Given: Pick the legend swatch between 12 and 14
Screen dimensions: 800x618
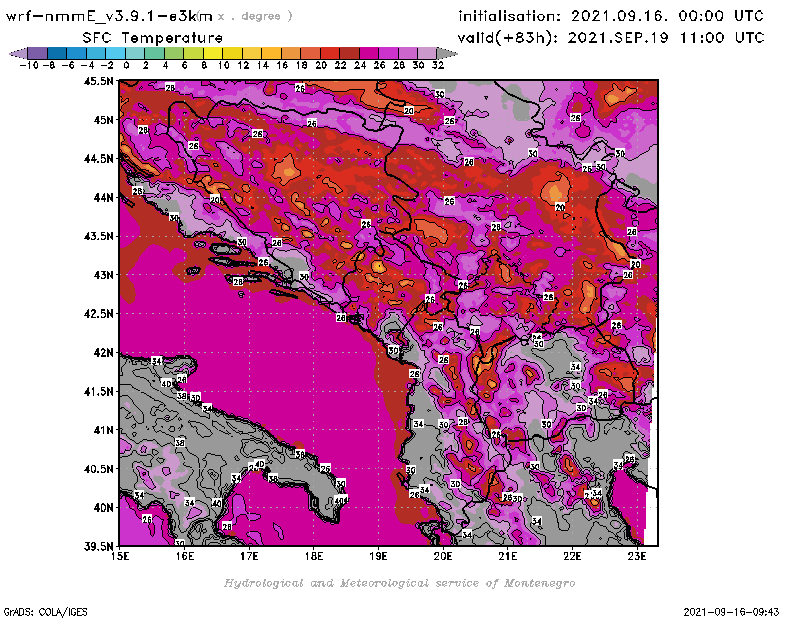Looking at the screenshot, I should [x=252, y=53].
